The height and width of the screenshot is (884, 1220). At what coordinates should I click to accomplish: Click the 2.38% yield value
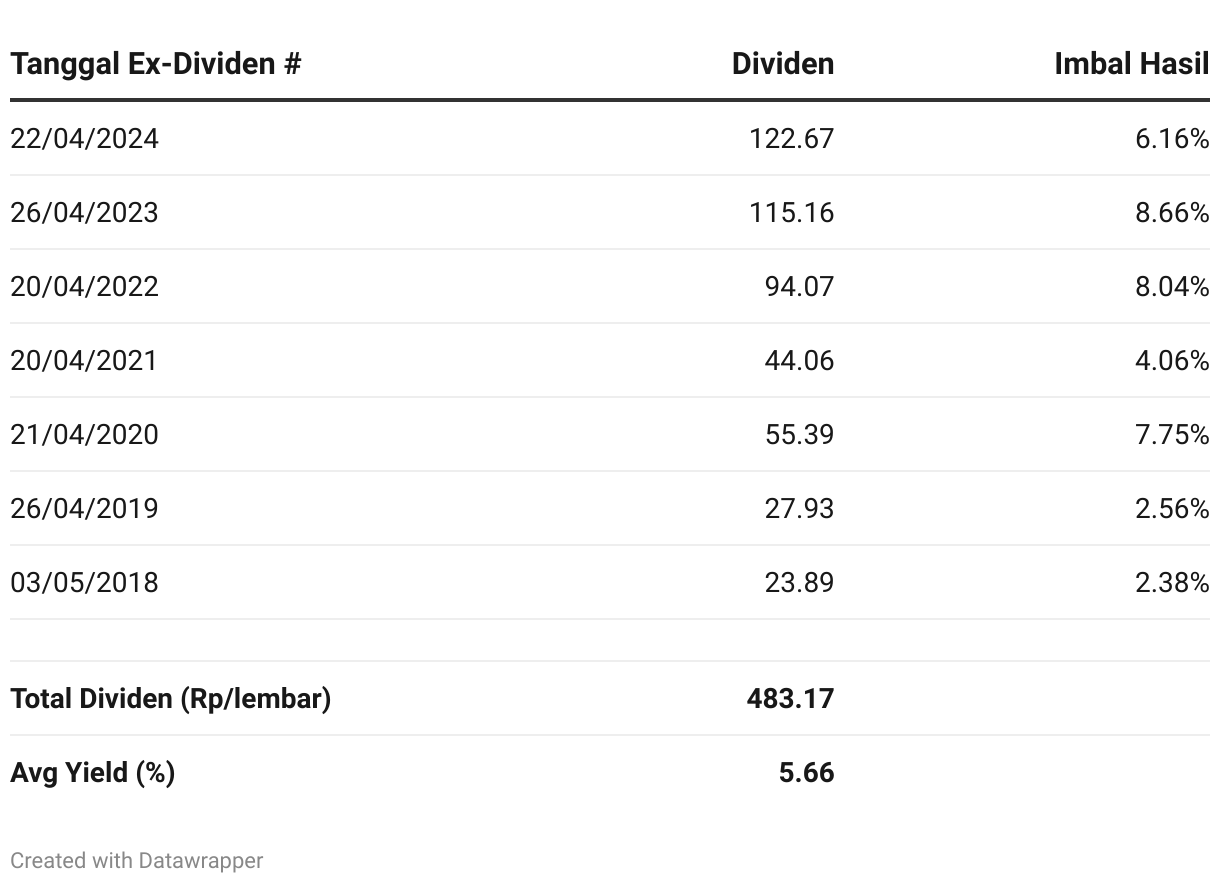pos(1172,582)
